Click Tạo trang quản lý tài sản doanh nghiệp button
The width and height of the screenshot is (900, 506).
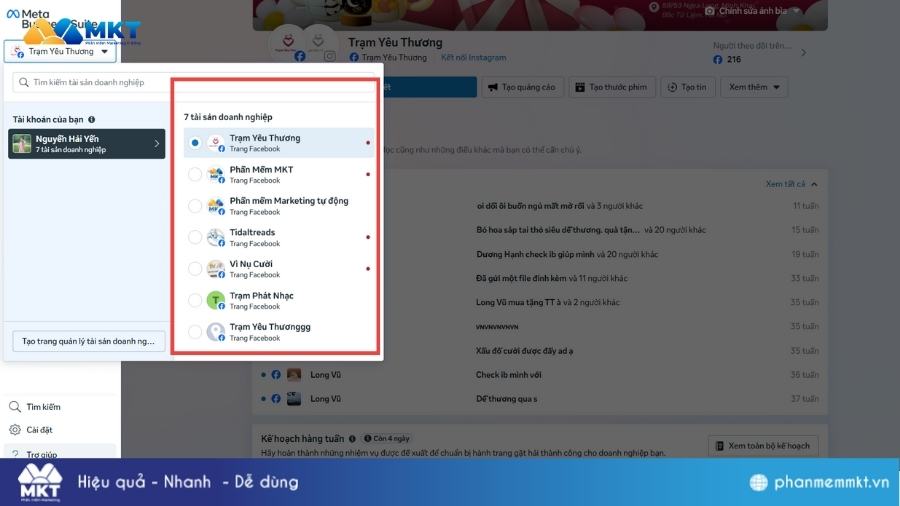pyautogui.click(x=88, y=341)
